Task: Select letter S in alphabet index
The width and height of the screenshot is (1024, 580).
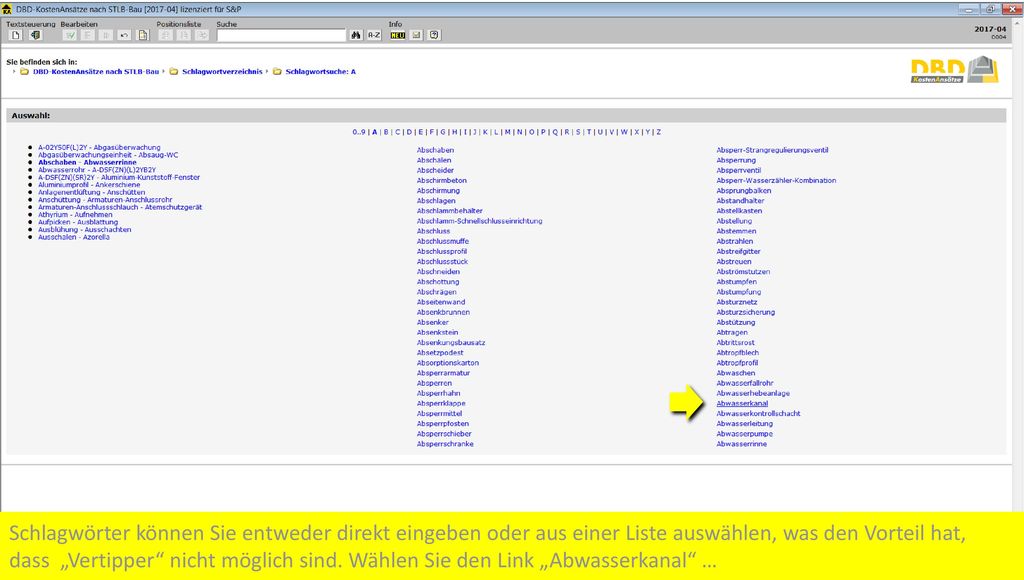Action: click(x=578, y=132)
